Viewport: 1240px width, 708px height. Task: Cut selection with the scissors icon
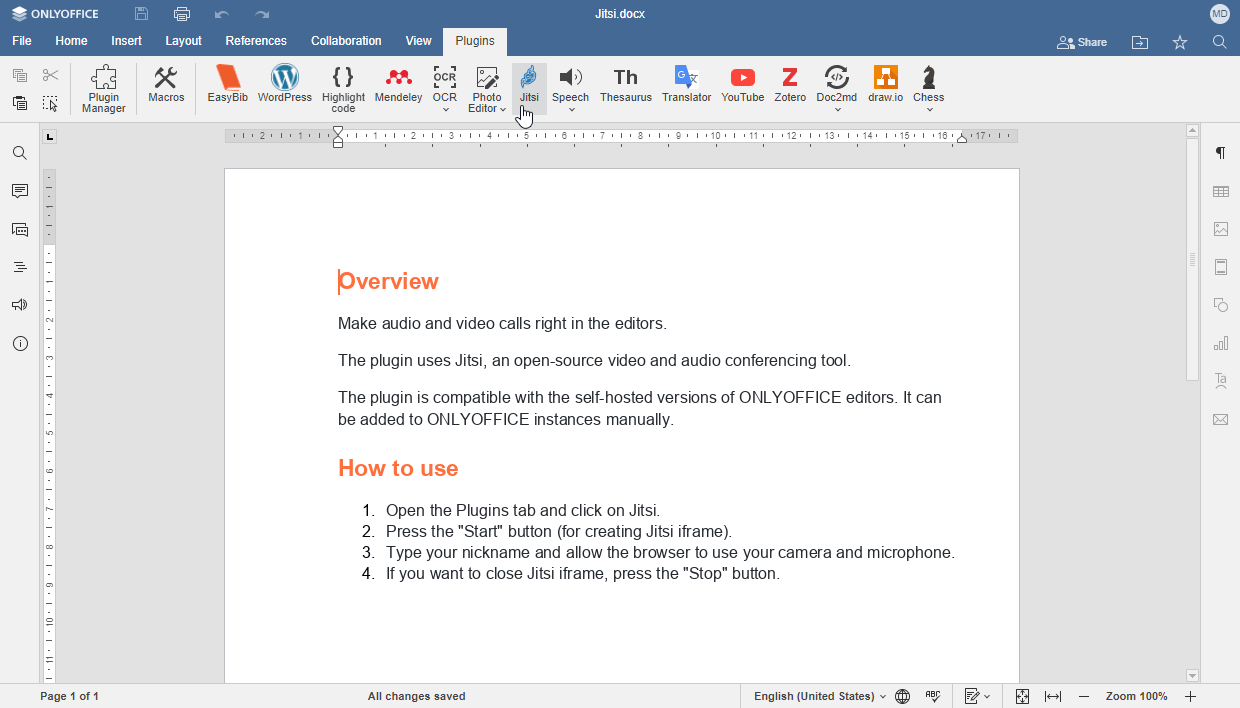(x=51, y=75)
